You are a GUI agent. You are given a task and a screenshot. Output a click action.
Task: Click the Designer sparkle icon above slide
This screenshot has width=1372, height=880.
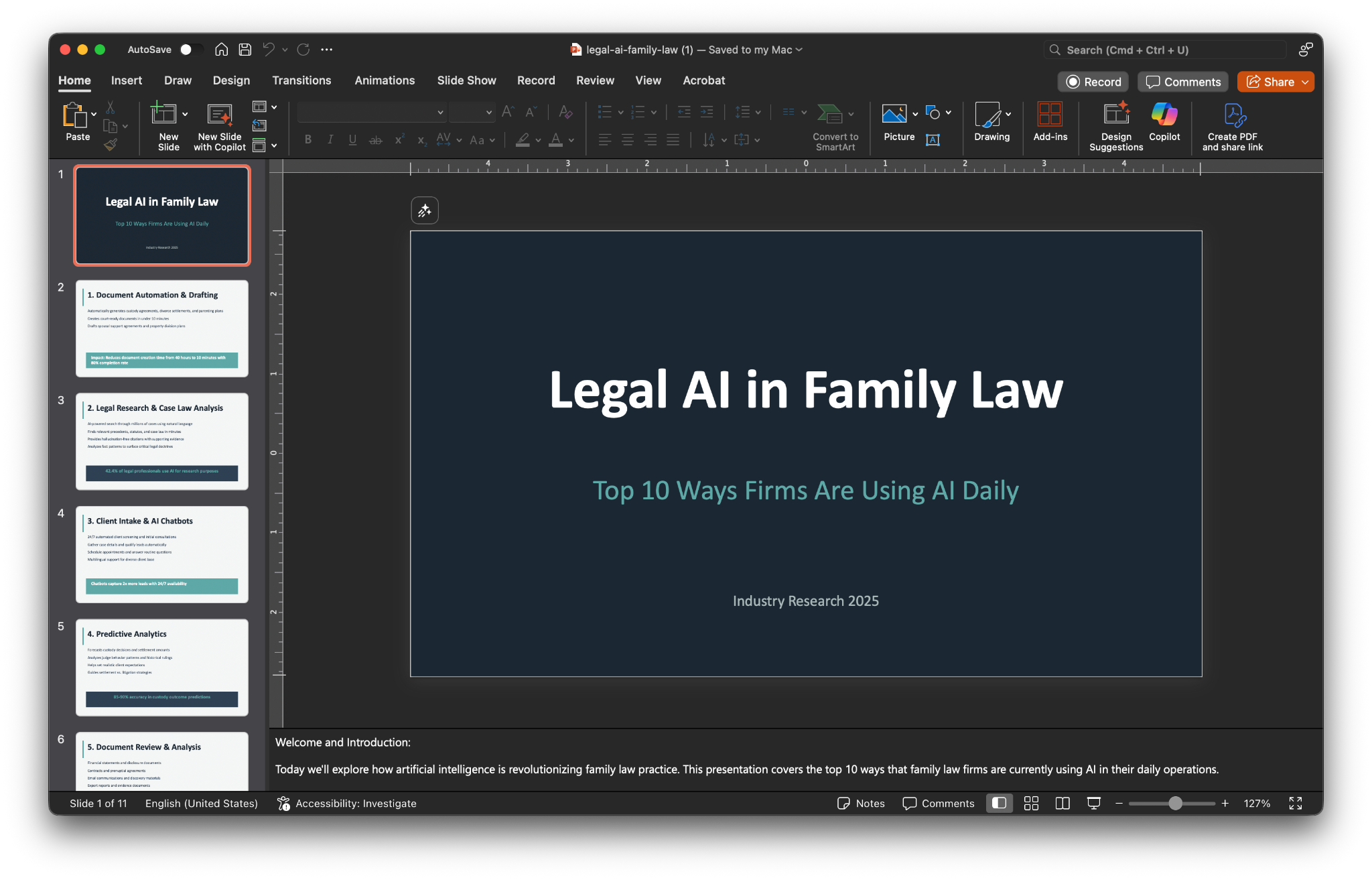click(x=425, y=210)
